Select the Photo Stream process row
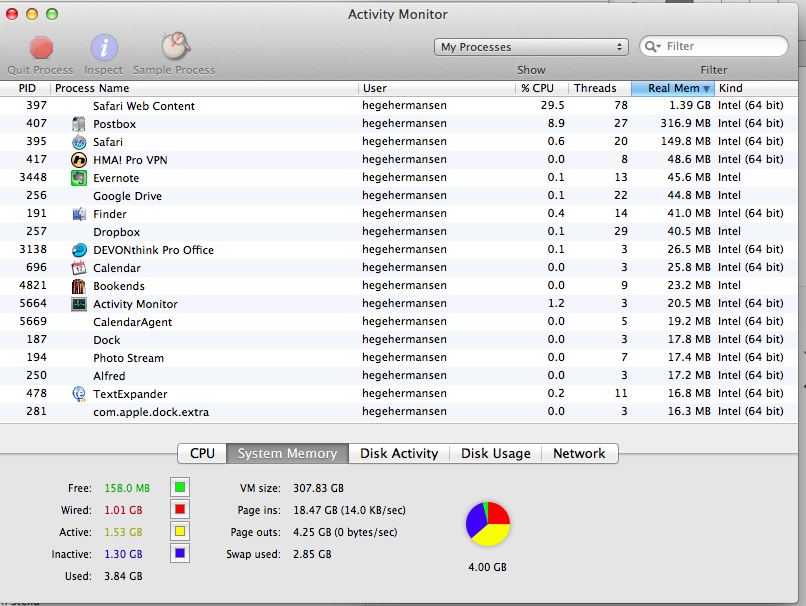806x606 pixels. pos(399,358)
